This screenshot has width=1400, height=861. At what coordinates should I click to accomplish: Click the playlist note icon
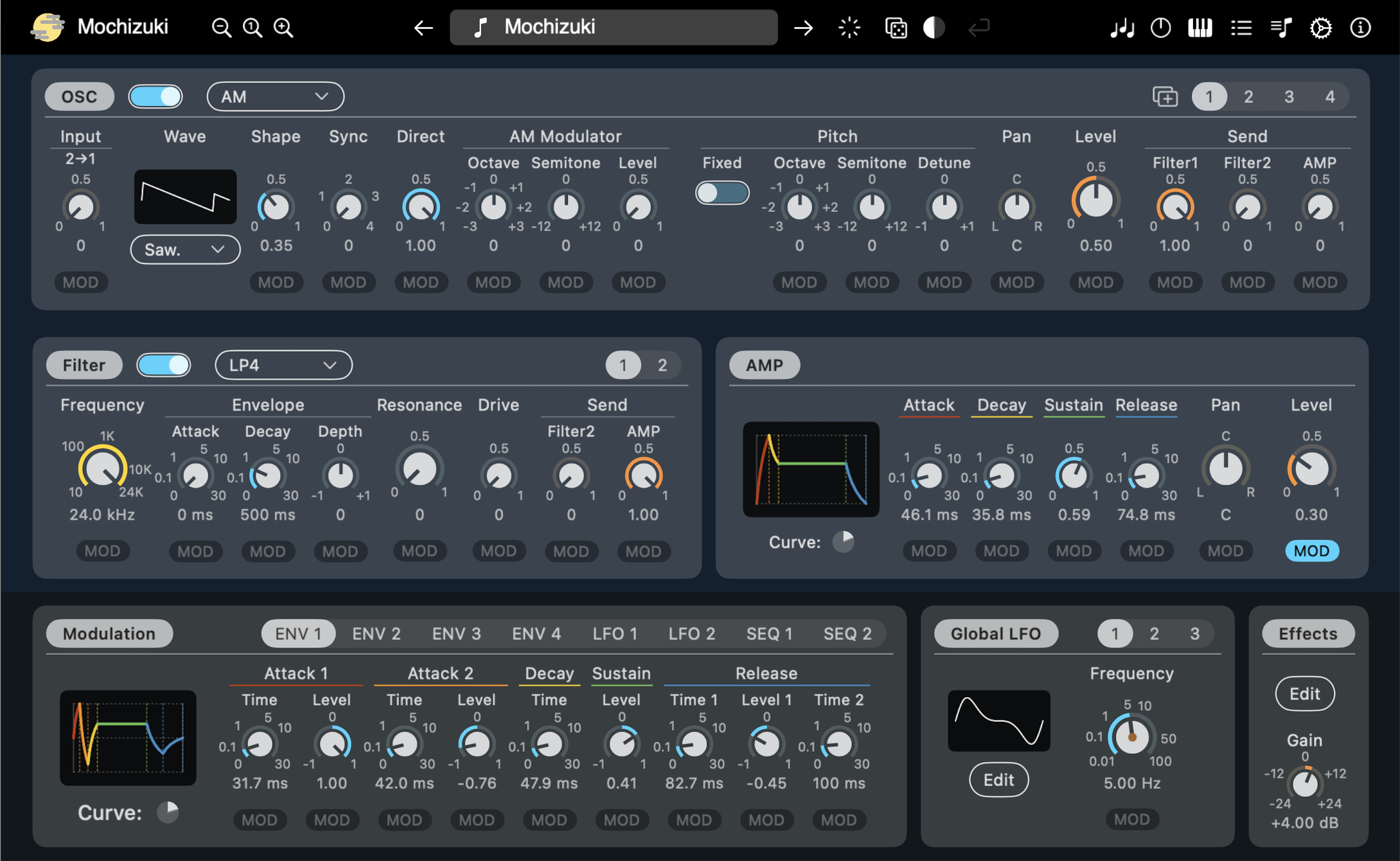coord(1280,28)
